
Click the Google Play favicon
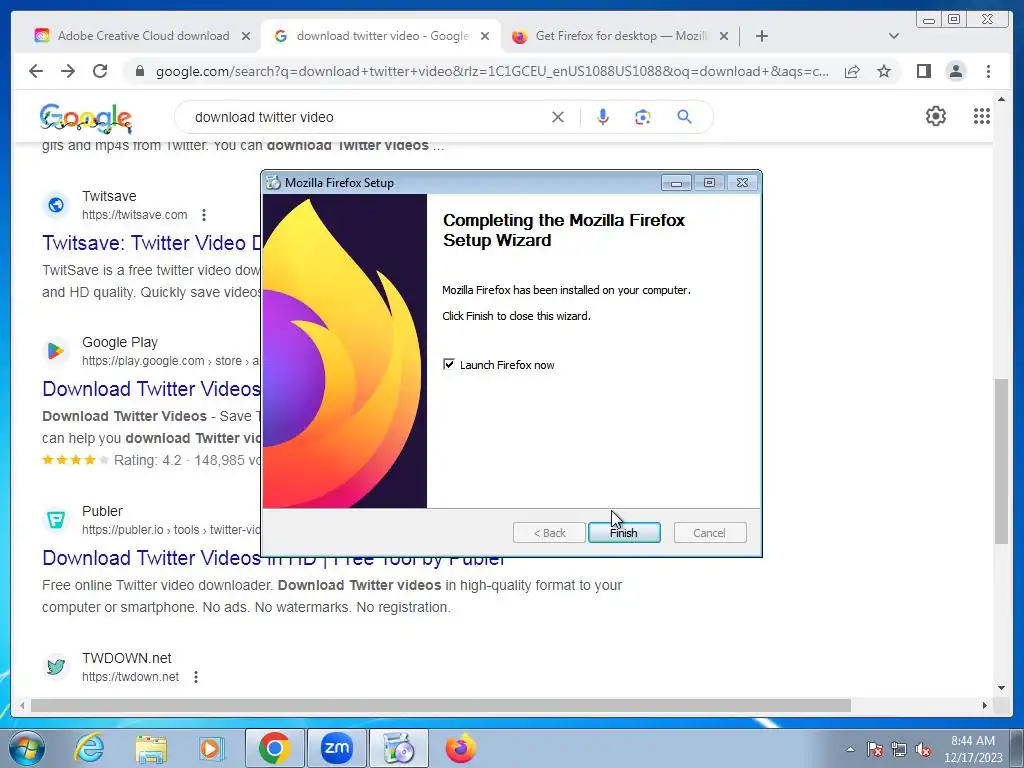(x=56, y=351)
